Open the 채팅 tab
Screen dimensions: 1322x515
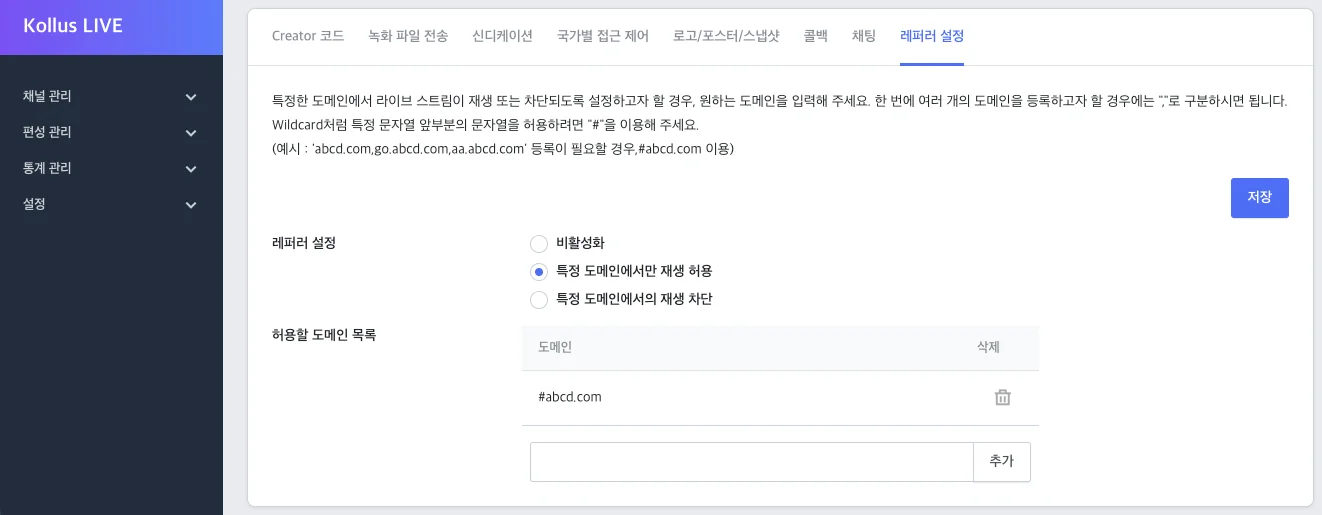tap(864, 36)
